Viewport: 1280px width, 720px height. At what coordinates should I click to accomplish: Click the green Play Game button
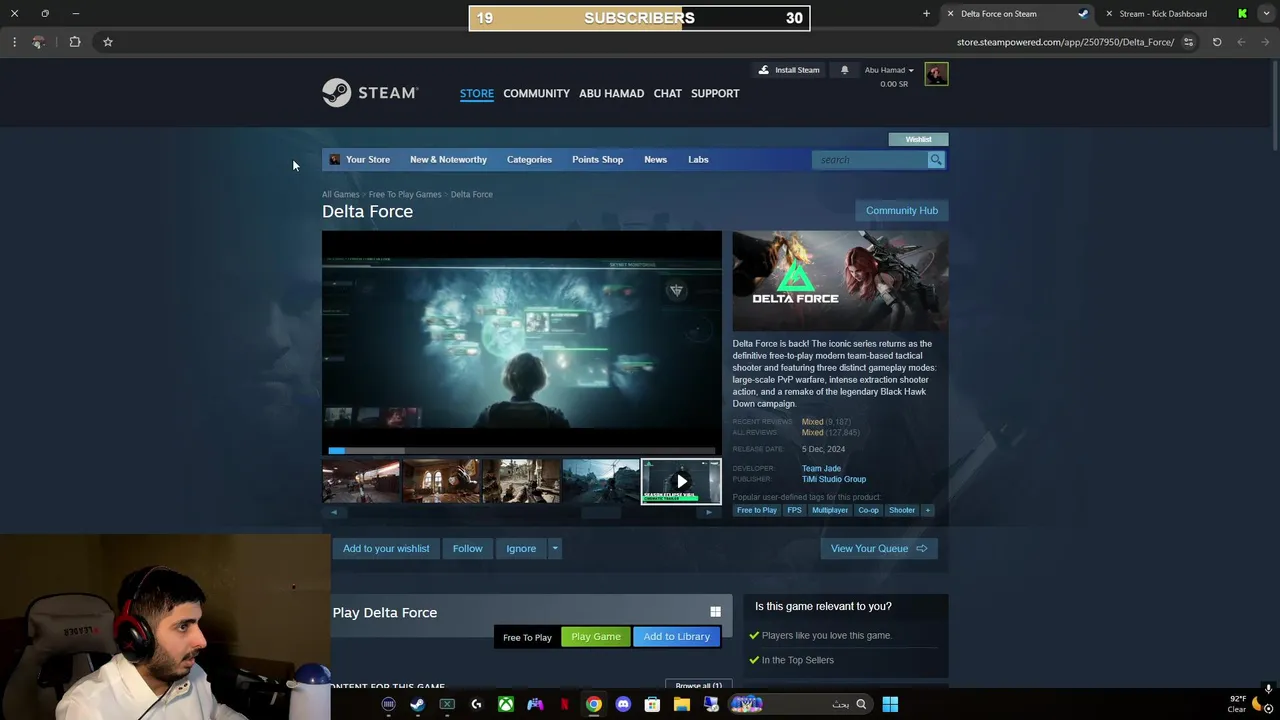click(x=596, y=637)
